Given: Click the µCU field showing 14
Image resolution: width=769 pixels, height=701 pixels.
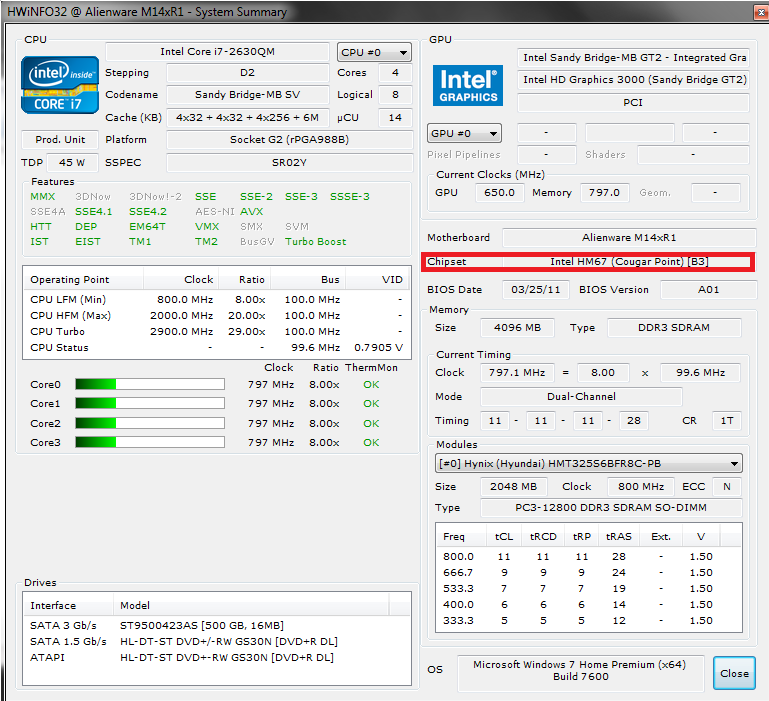Looking at the screenshot, I should (x=395, y=118).
